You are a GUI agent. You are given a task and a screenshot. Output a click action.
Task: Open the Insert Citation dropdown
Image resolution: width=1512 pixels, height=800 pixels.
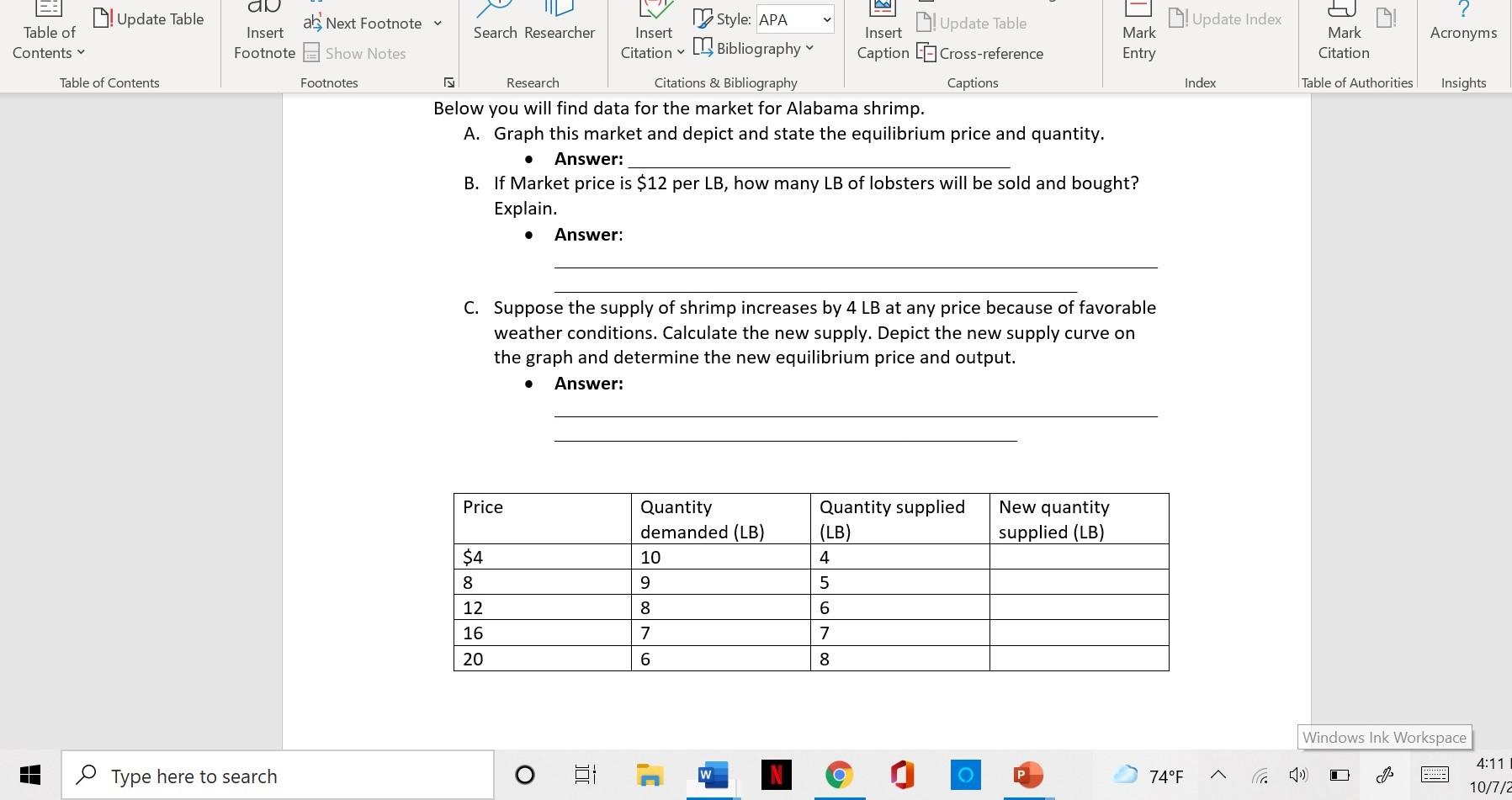click(x=652, y=34)
